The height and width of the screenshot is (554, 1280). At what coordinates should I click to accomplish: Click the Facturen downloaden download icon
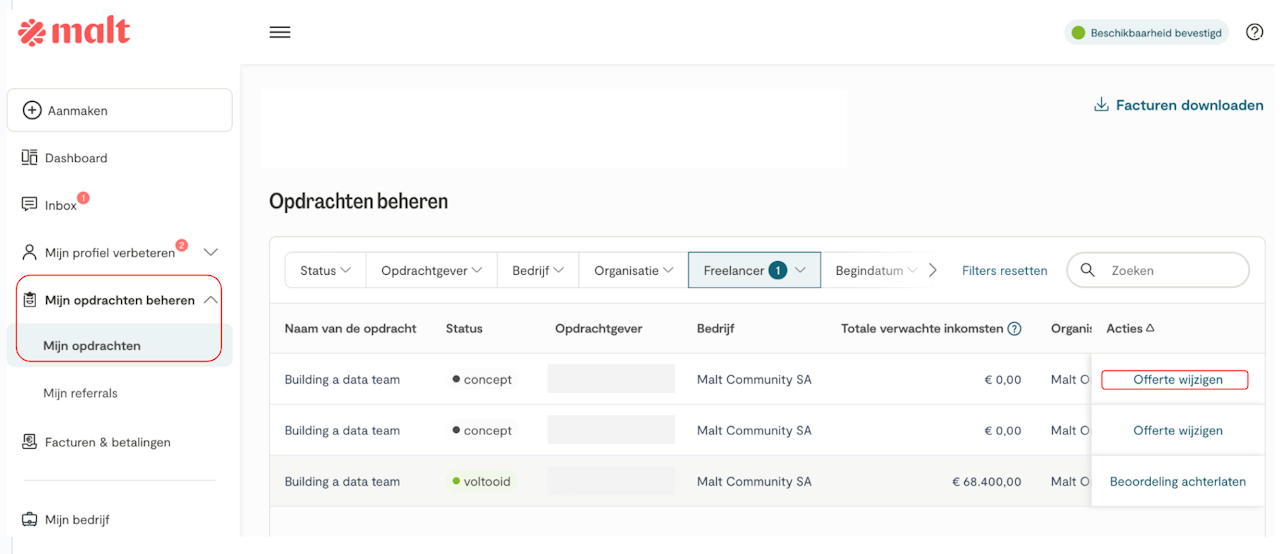click(x=1101, y=105)
